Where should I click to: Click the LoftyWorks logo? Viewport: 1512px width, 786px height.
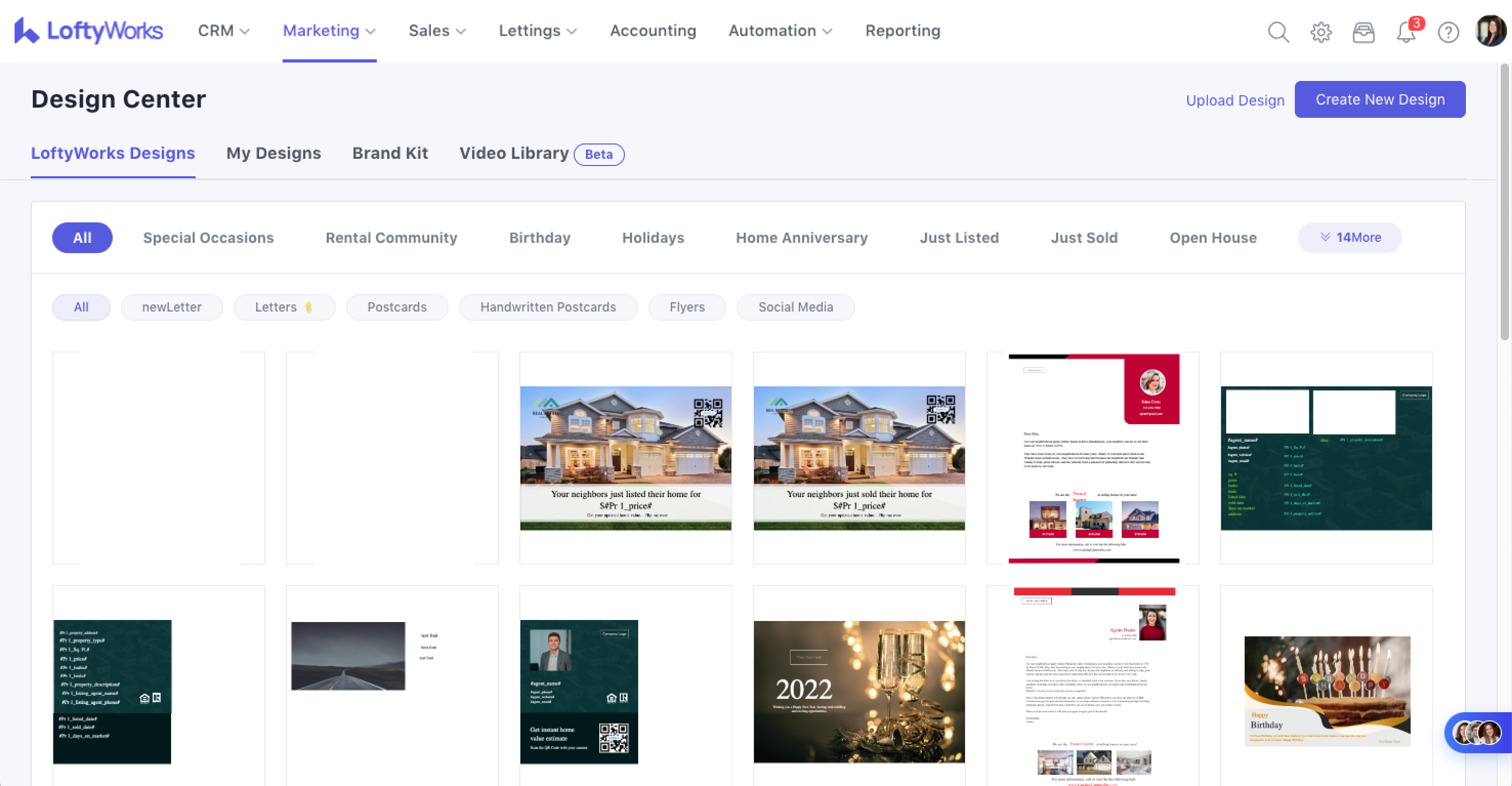coord(88,31)
